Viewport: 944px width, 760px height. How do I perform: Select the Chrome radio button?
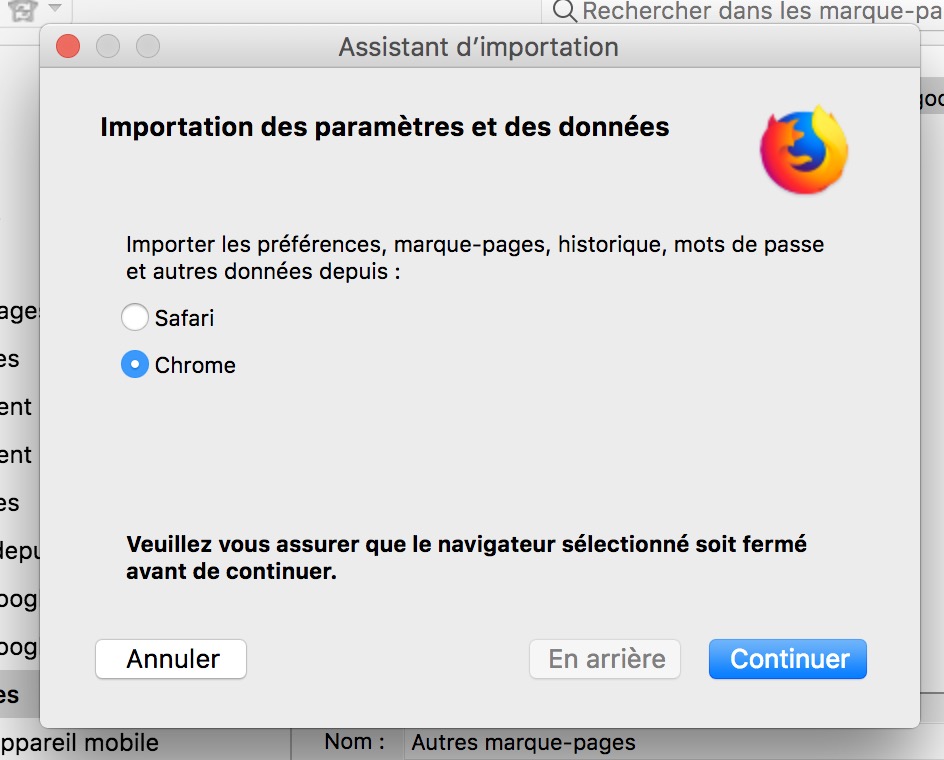pyautogui.click(x=134, y=365)
